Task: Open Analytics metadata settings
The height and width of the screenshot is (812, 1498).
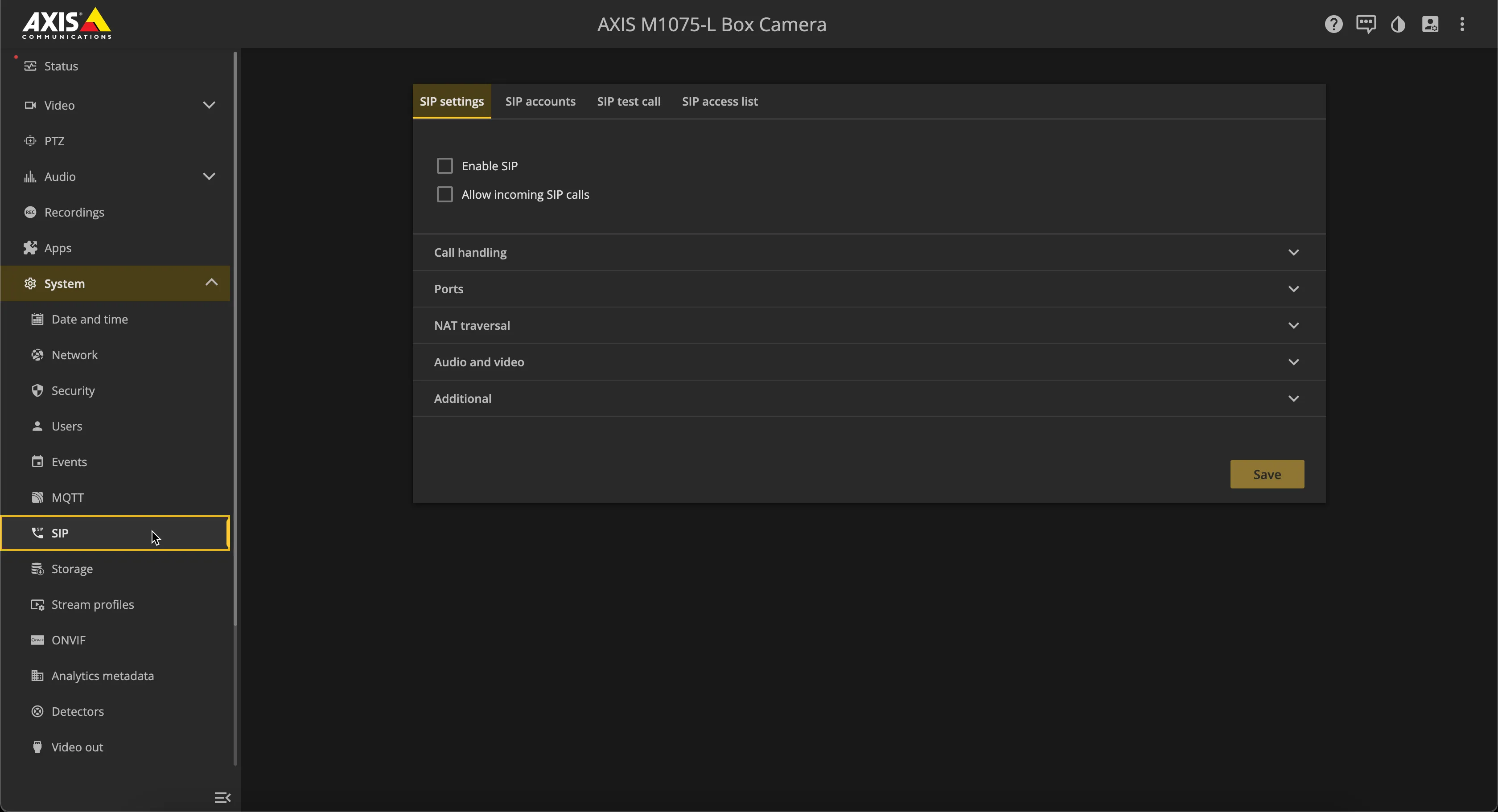Action: 116,676
